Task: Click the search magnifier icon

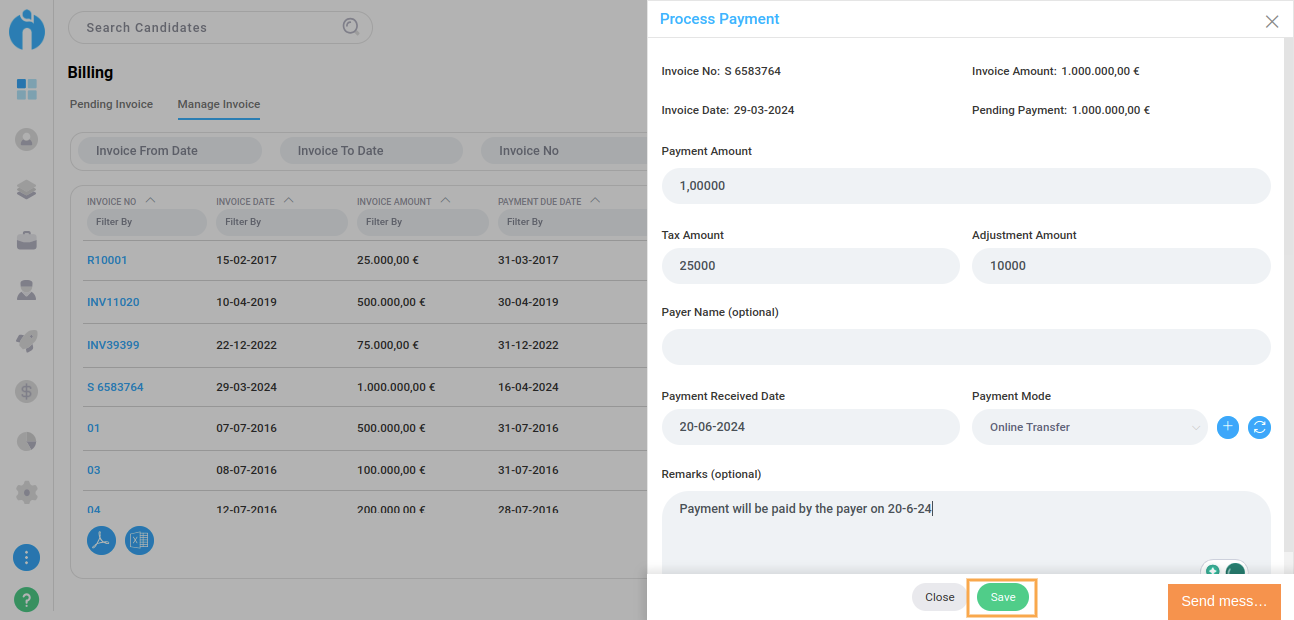Action: click(x=351, y=27)
